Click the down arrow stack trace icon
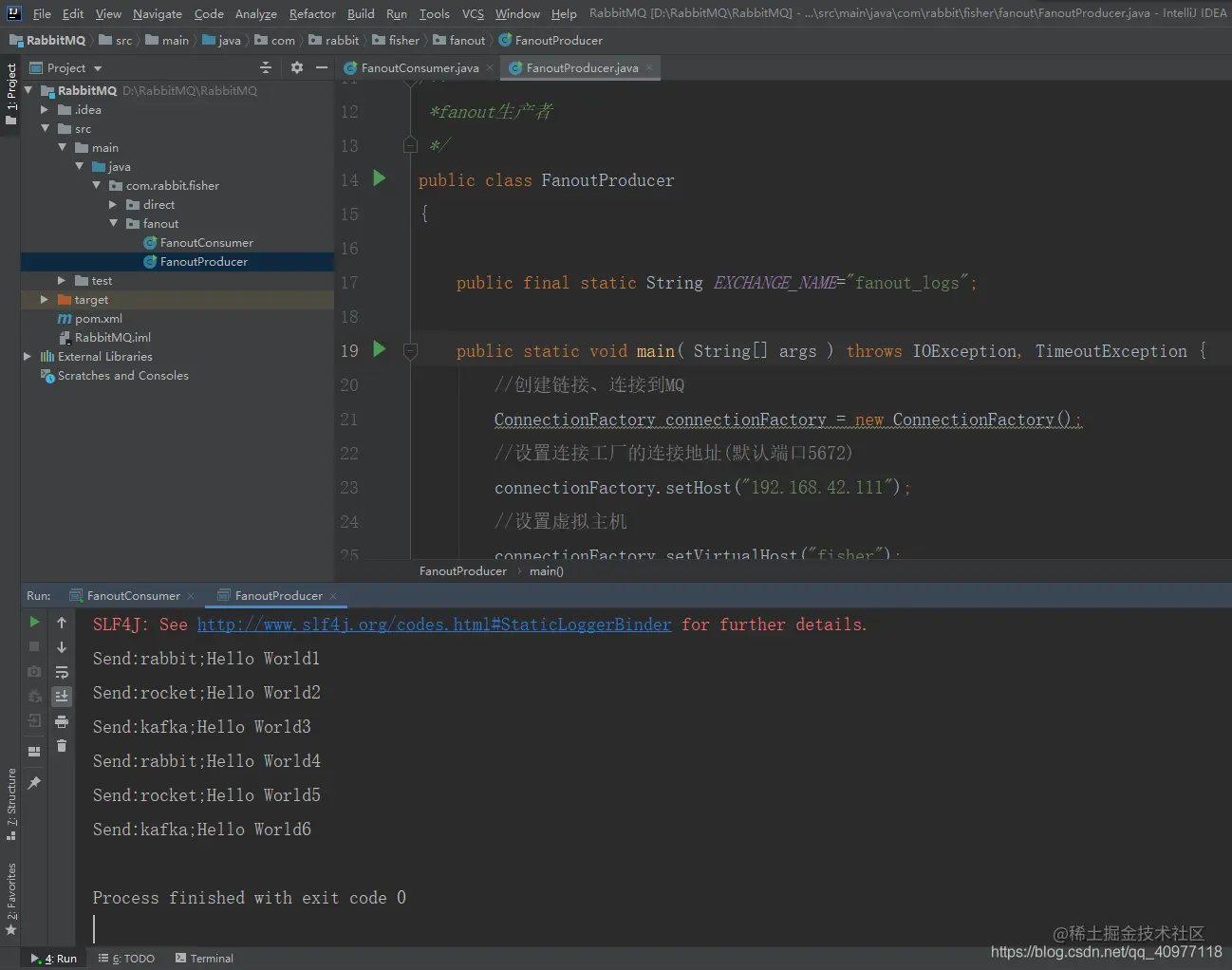The height and width of the screenshot is (970, 1232). (62, 646)
